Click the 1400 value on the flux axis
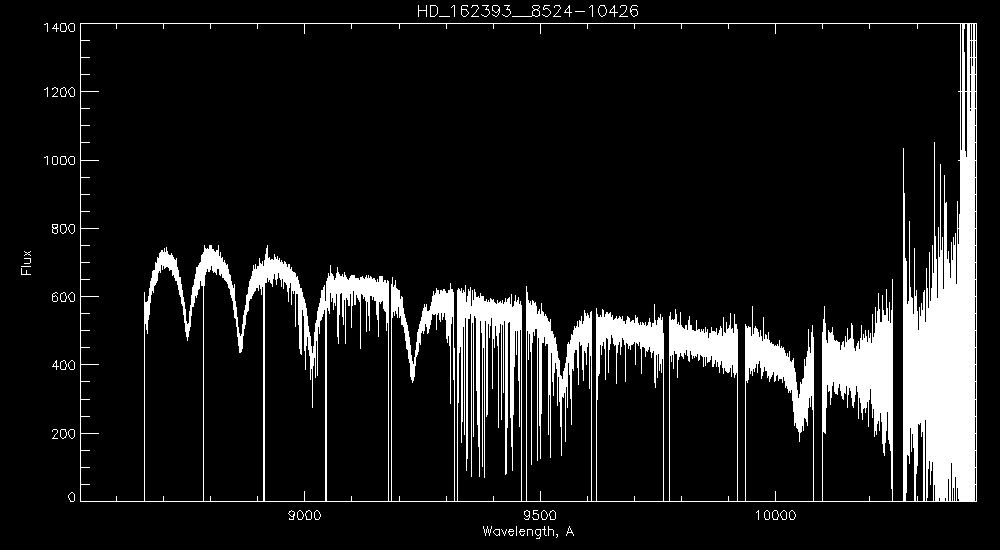This screenshot has height=550, width=1000. tap(59, 27)
